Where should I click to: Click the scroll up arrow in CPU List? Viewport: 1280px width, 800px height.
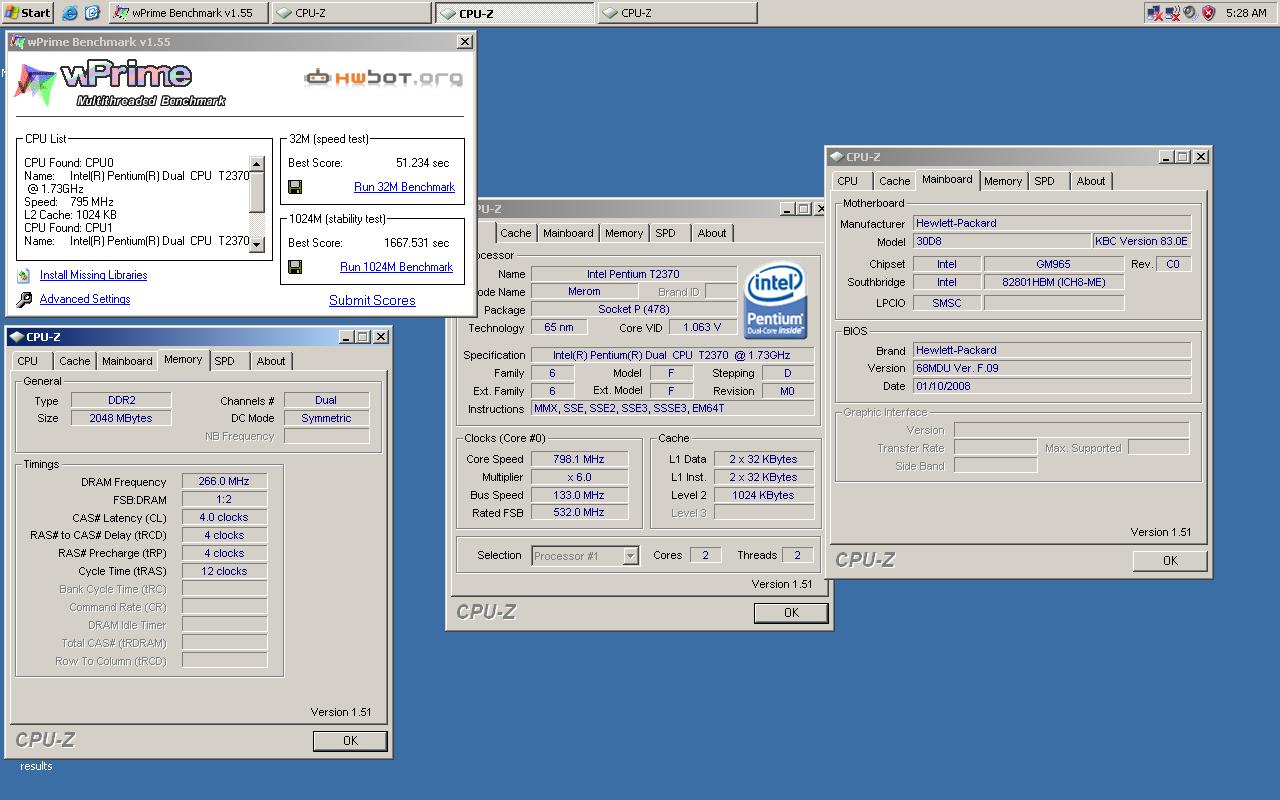point(257,164)
